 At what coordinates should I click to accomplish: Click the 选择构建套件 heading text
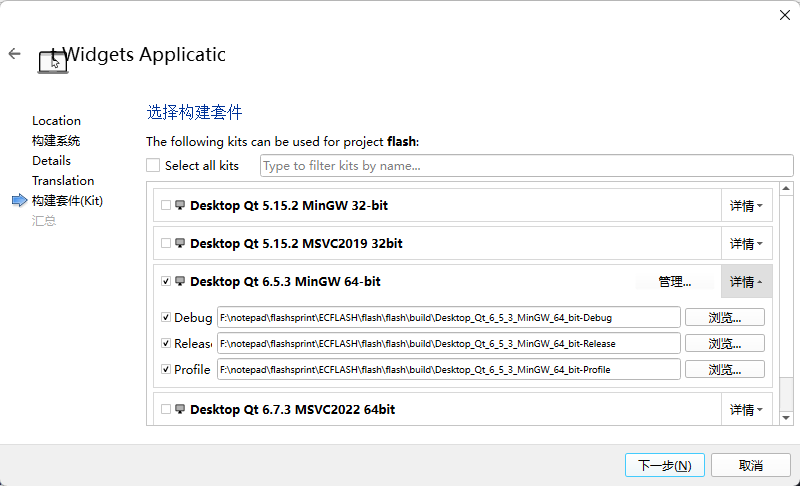(194, 112)
